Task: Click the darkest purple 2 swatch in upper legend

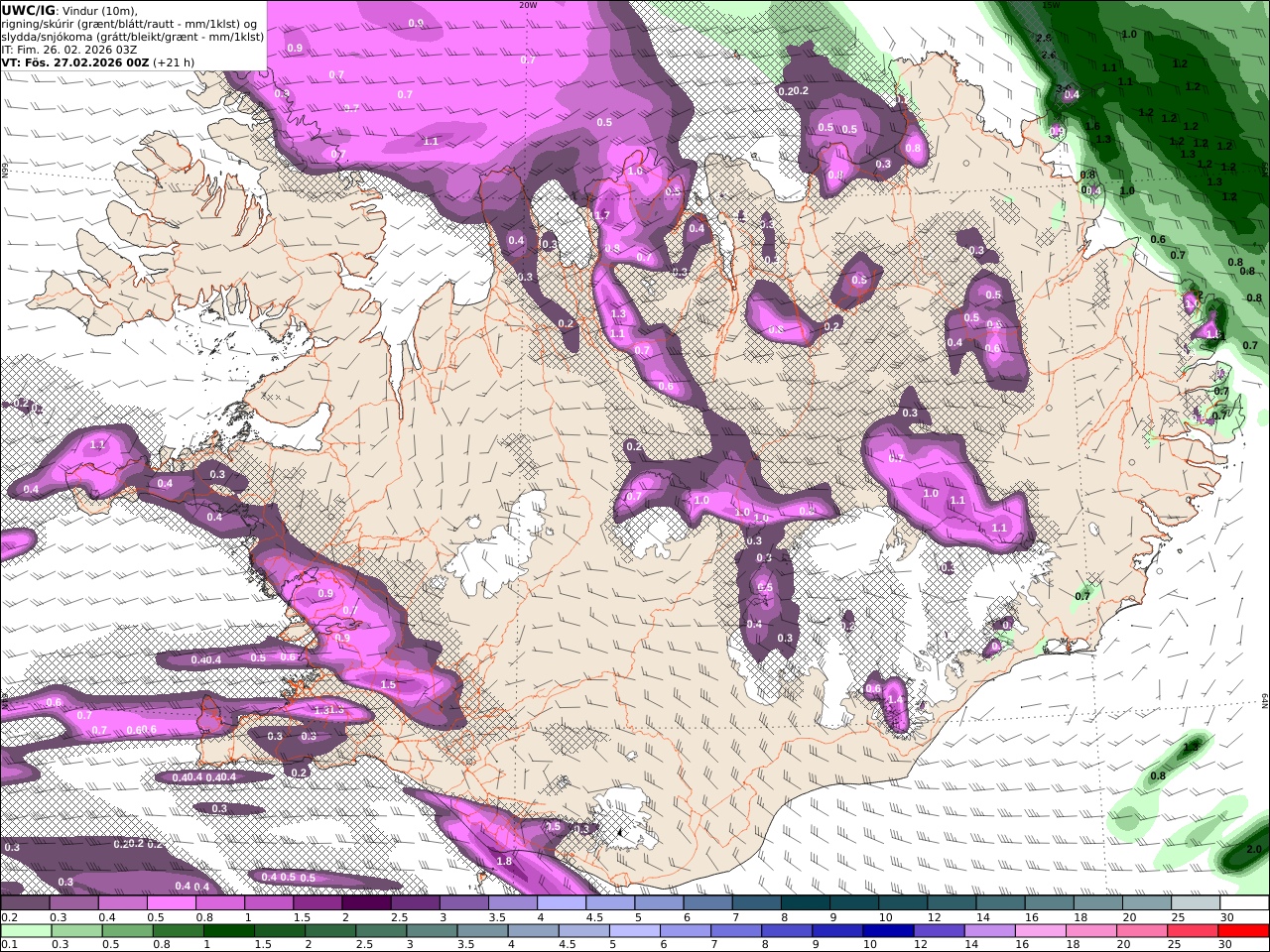Action: coord(366,902)
